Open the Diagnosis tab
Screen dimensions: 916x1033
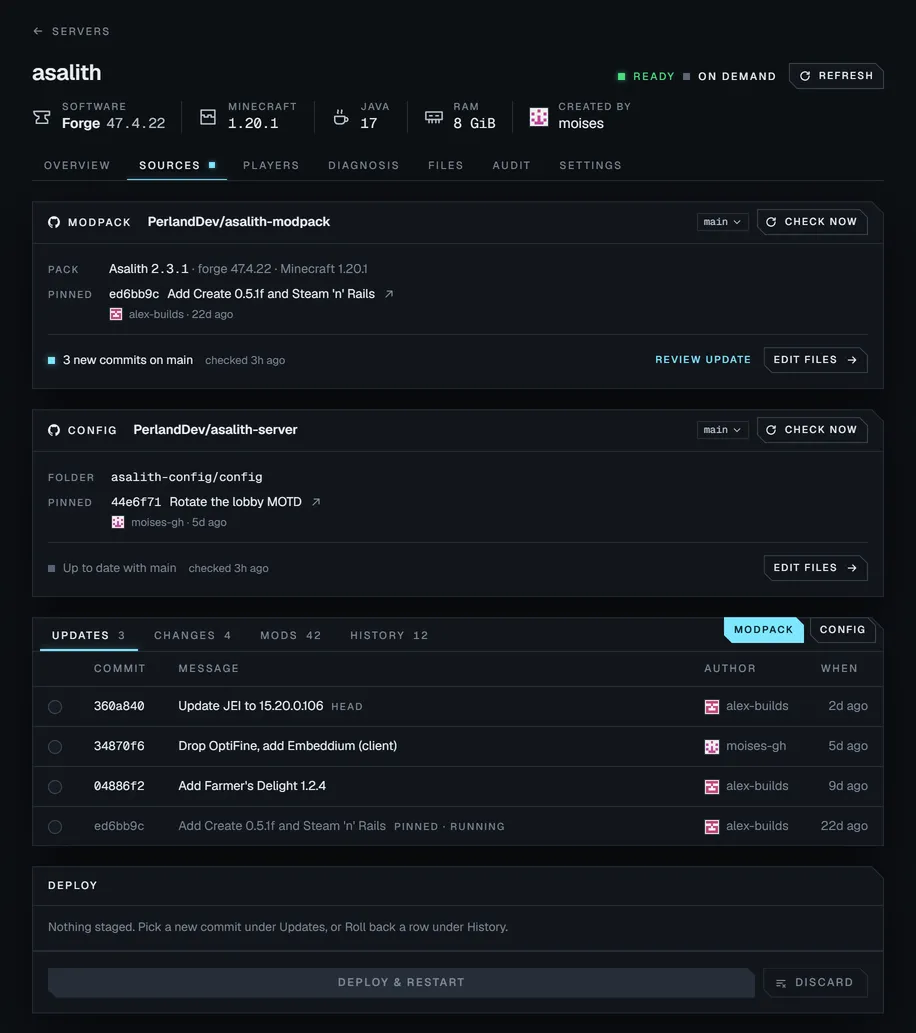(364, 165)
